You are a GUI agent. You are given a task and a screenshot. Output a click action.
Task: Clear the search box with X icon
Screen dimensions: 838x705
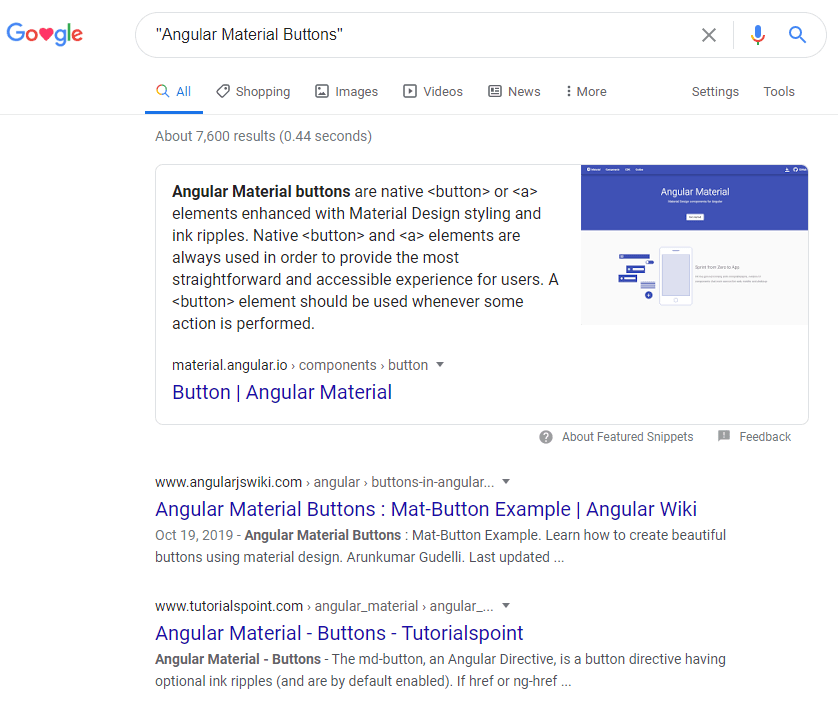tap(709, 35)
